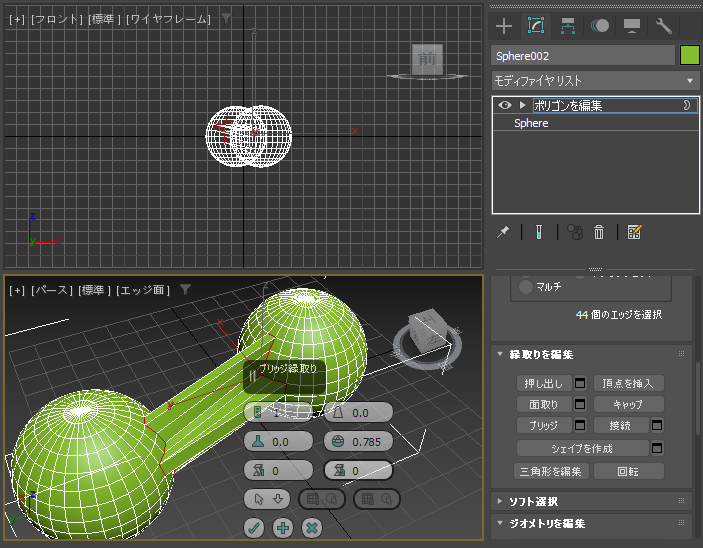Open the bridge selection mode cursor-arrow dropdown
Screen dimensions: 703x548
pyautogui.click(x=267, y=499)
